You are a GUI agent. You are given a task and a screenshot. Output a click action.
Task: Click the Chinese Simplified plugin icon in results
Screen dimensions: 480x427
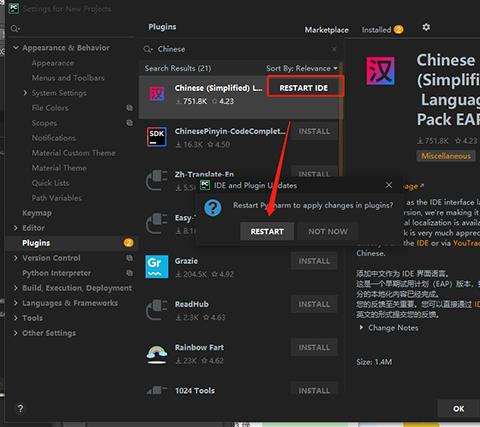coord(157,94)
